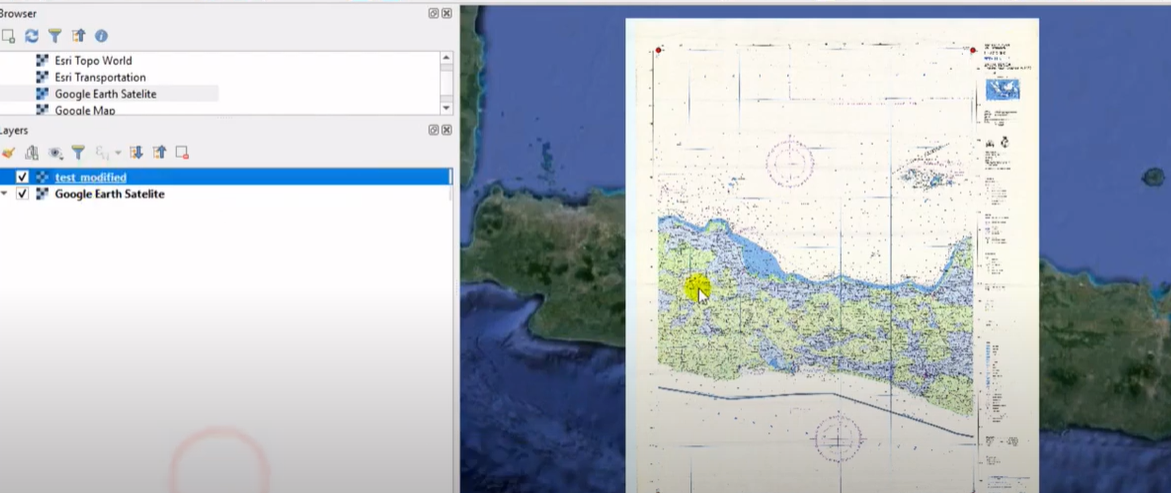The width and height of the screenshot is (1171, 493).
Task: Close the Layers panel
Action: (447, 130)
